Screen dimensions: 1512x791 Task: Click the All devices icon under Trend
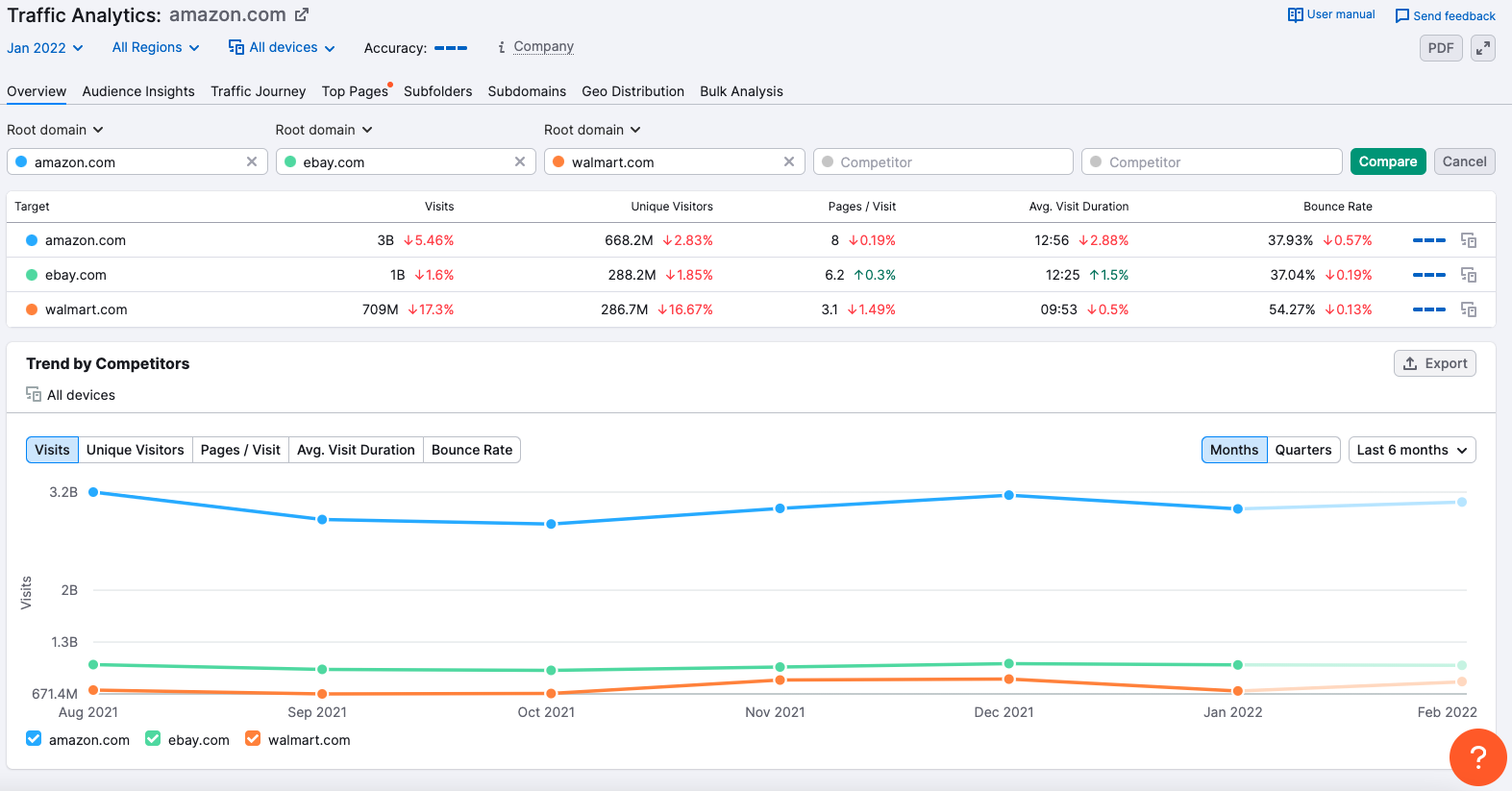pyautogui.click(x=34, y=394)
